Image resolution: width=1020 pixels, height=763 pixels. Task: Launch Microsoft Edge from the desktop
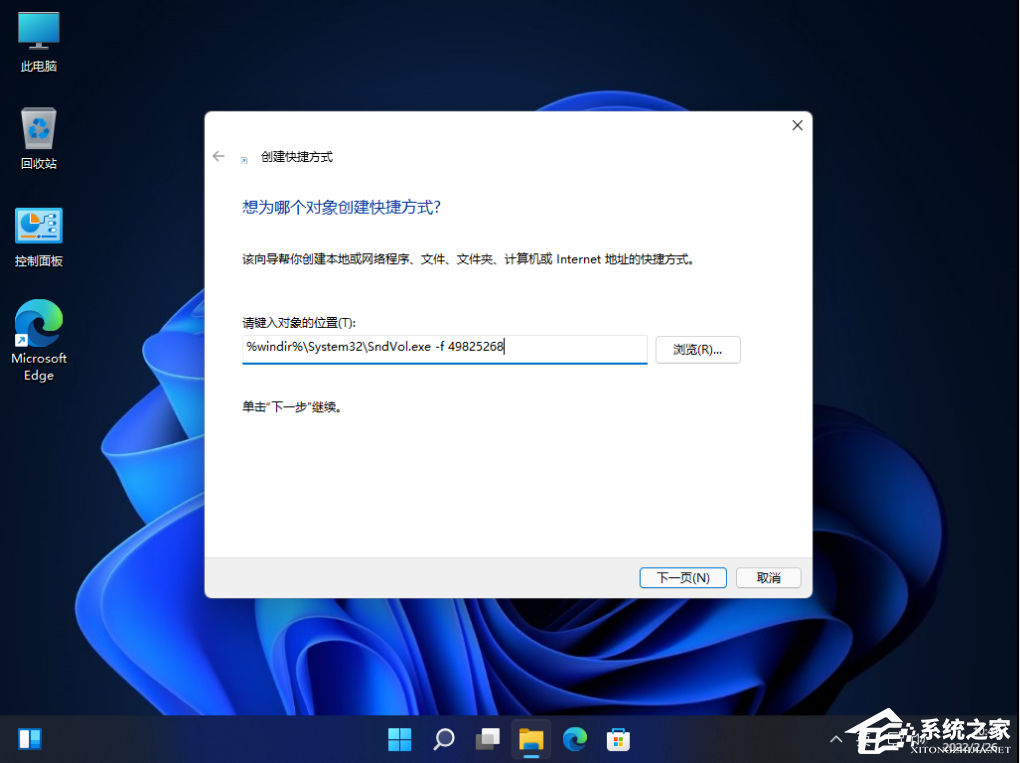(38, 330)
